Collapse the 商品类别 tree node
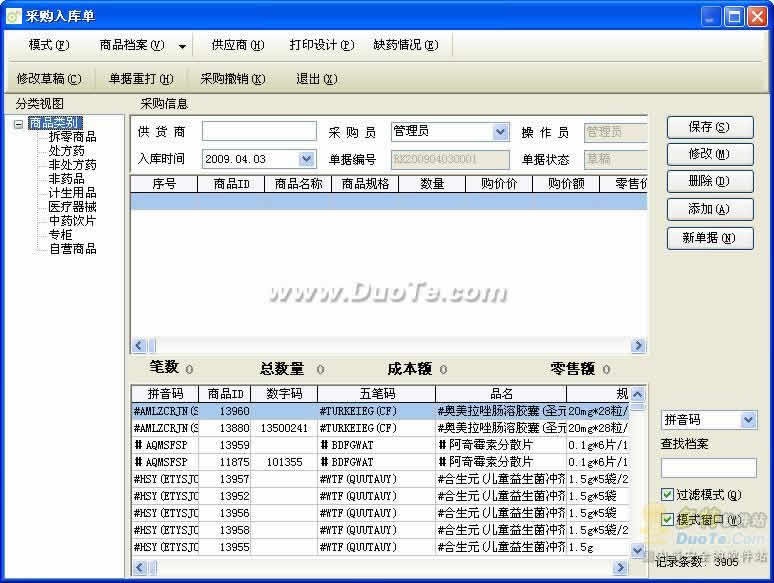This screenshot has height=583, width=774. point(19,124)
